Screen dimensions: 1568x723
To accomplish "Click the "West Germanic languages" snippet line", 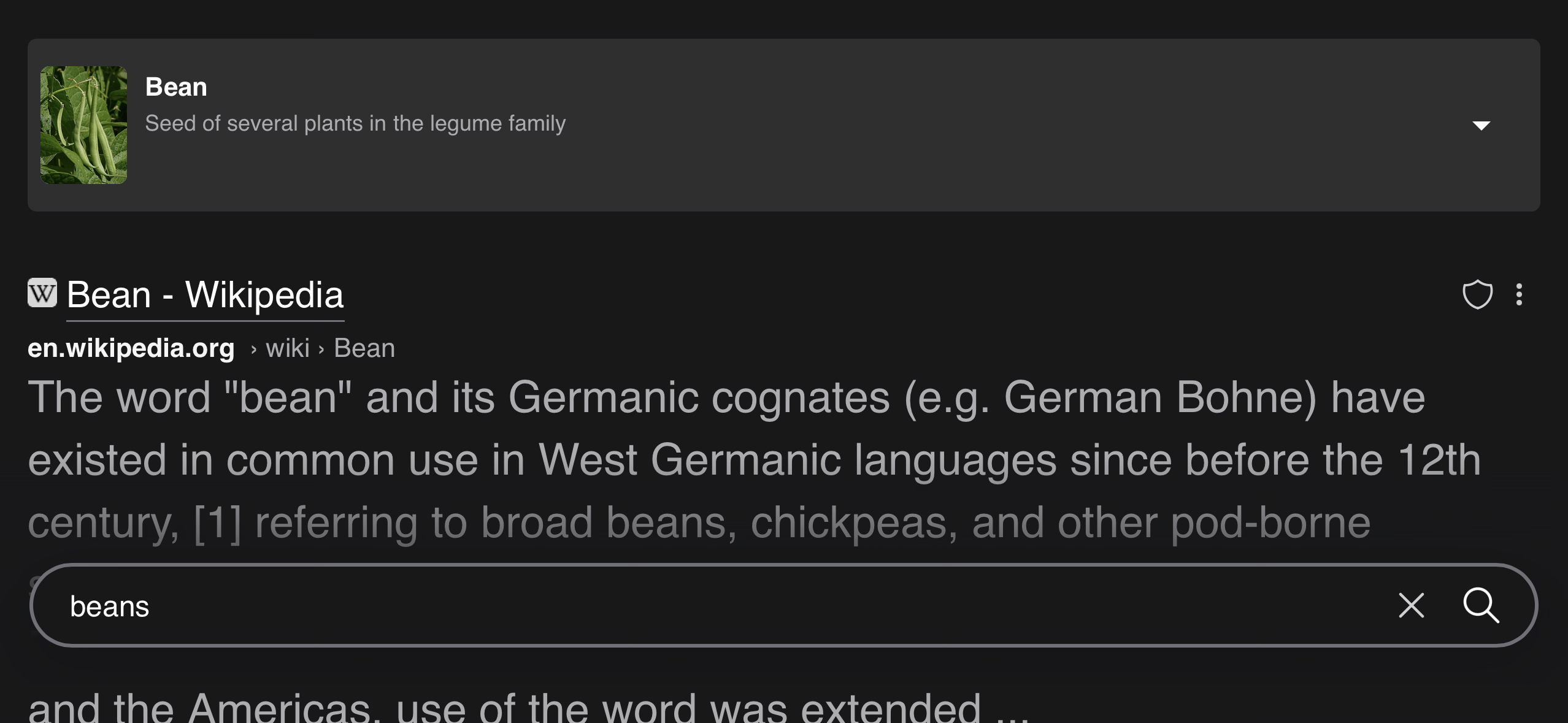I will [x=755, y=460].
